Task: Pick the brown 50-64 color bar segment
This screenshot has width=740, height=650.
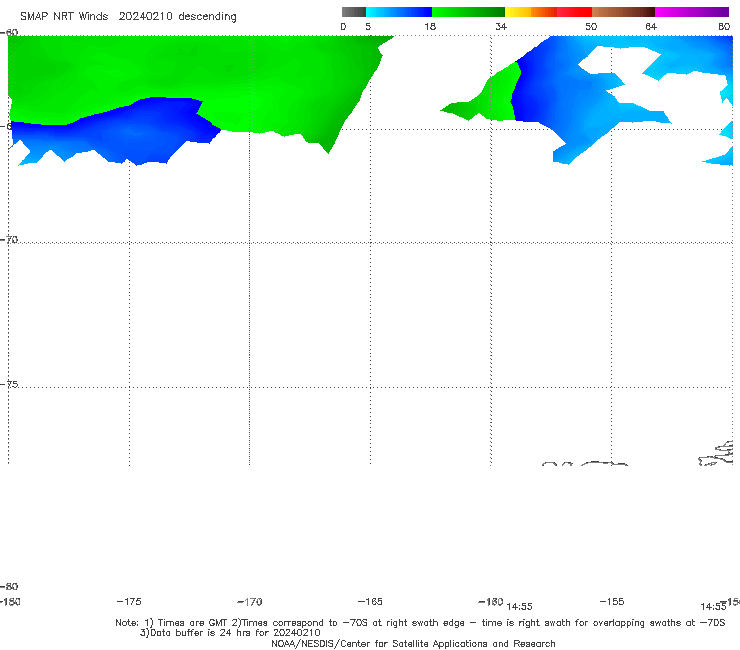Action: [623, 12]
